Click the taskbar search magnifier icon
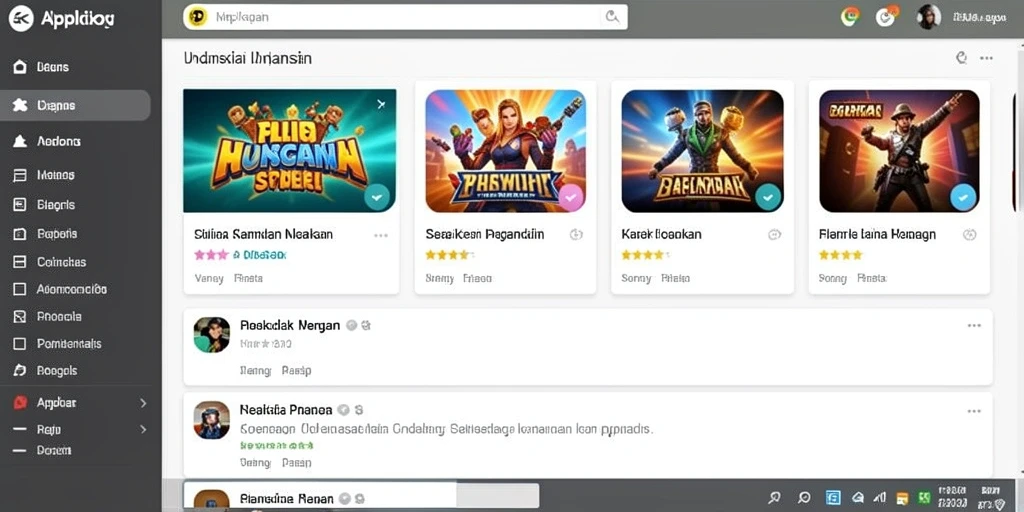The height and width of the screenshot is (512, 1024). [x=775, y=497]
